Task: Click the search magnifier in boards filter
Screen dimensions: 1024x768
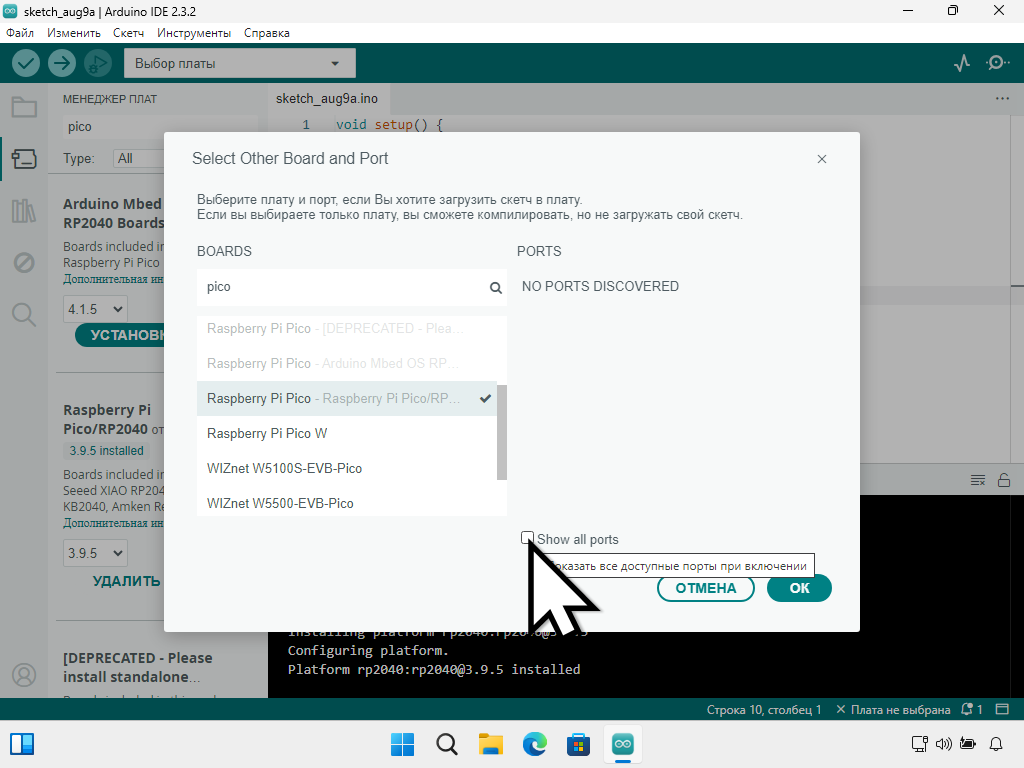Action: click(x=496, y=287)
